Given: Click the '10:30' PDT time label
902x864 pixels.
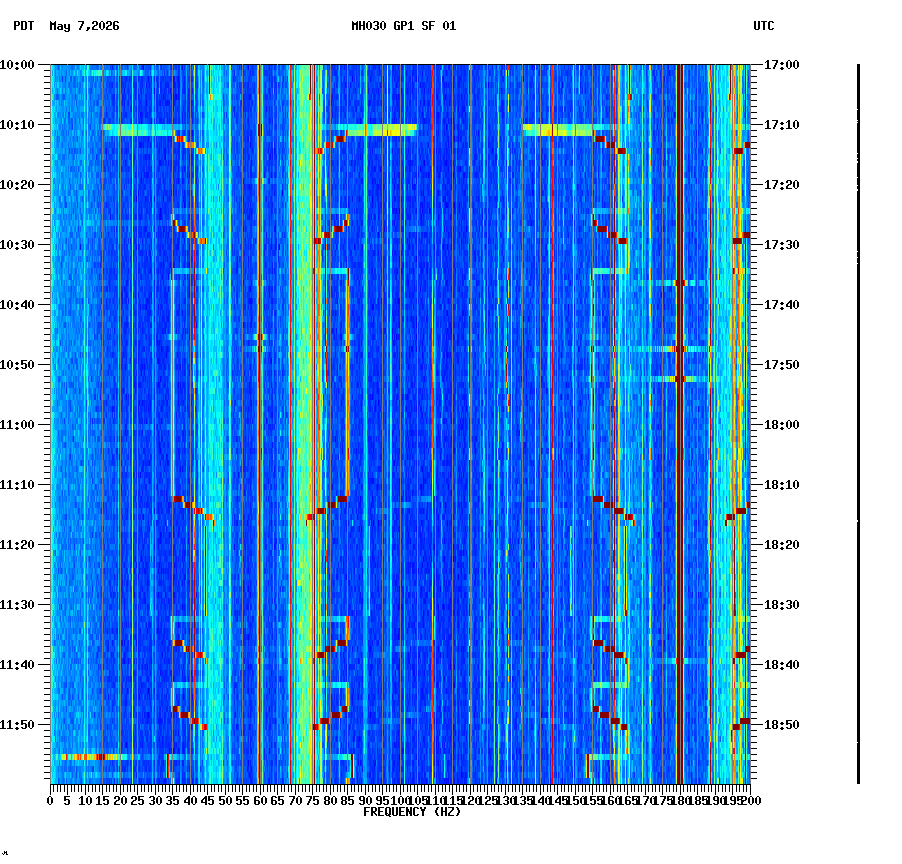Looking at the screenshot, I should point(17,244).
